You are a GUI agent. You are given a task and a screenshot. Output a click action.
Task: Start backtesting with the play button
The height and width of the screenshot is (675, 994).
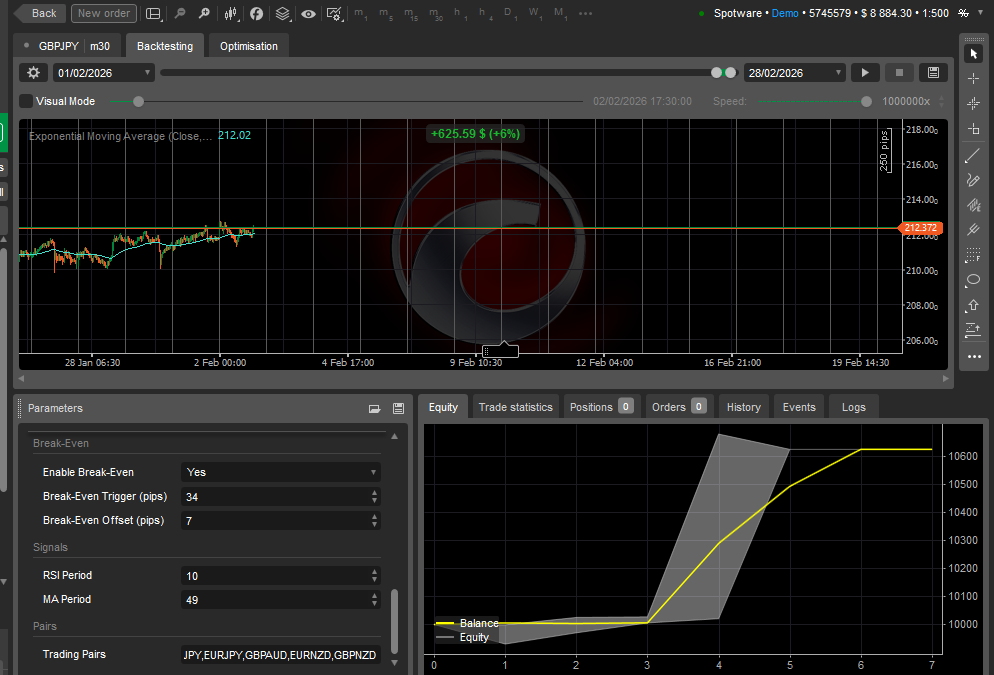pyautogui.click(x=865, y=73)
